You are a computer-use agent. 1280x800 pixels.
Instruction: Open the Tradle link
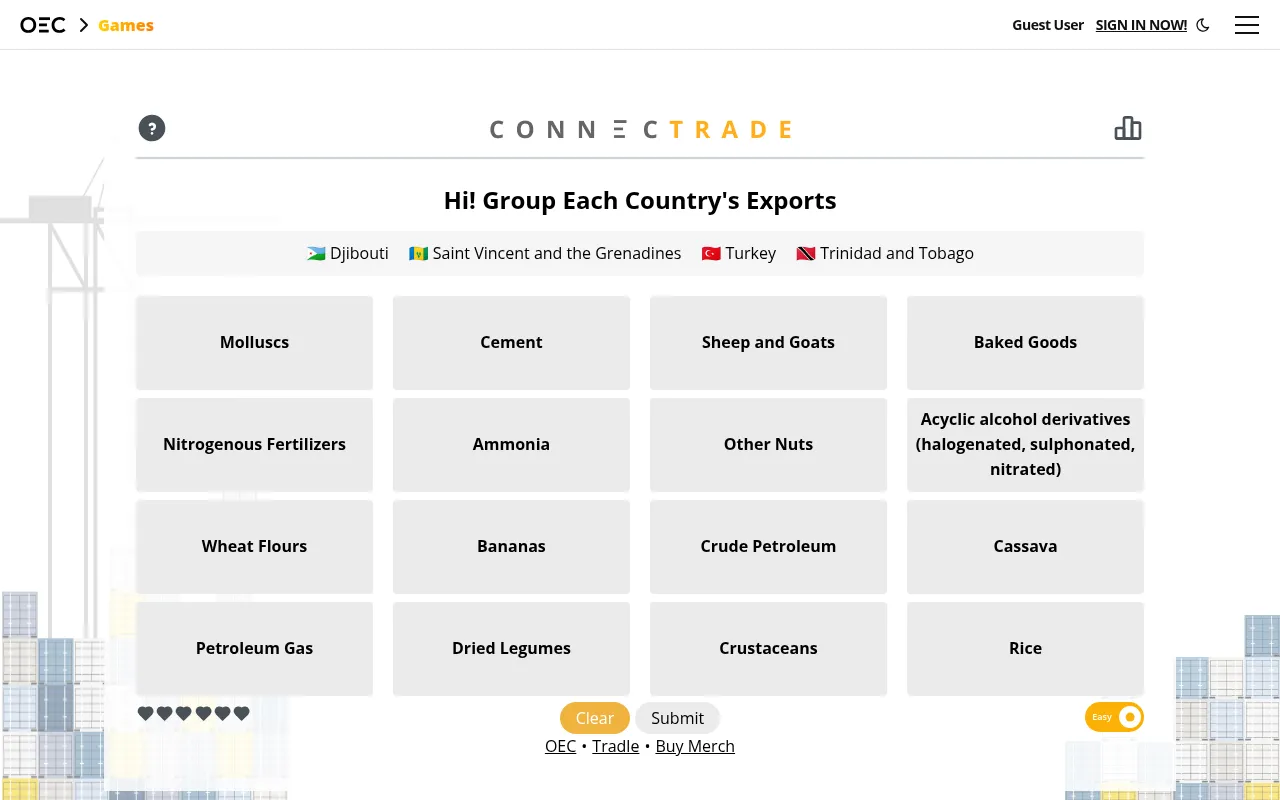[615, 746]
